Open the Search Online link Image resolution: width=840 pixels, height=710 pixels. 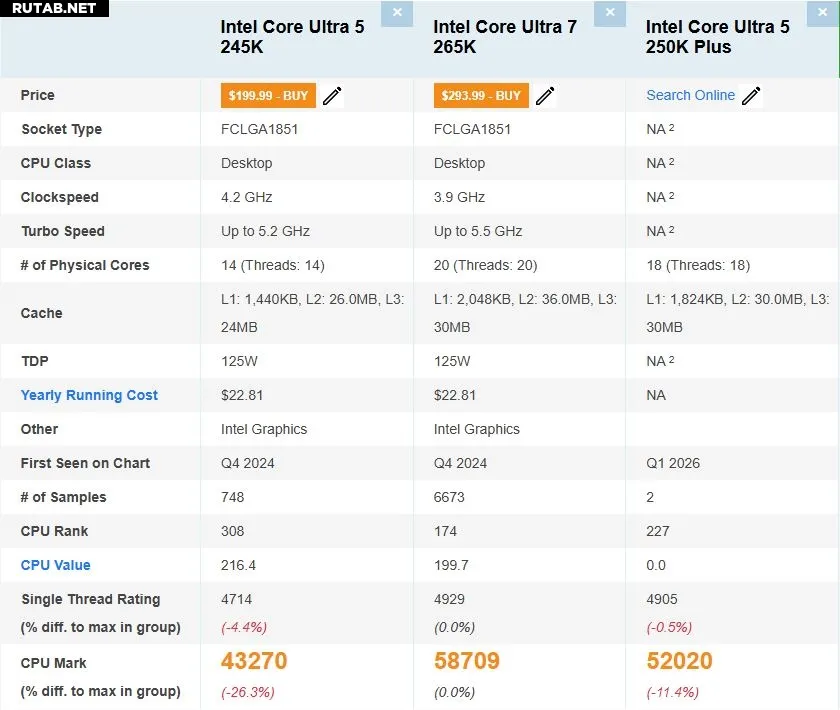coord(690,95)
